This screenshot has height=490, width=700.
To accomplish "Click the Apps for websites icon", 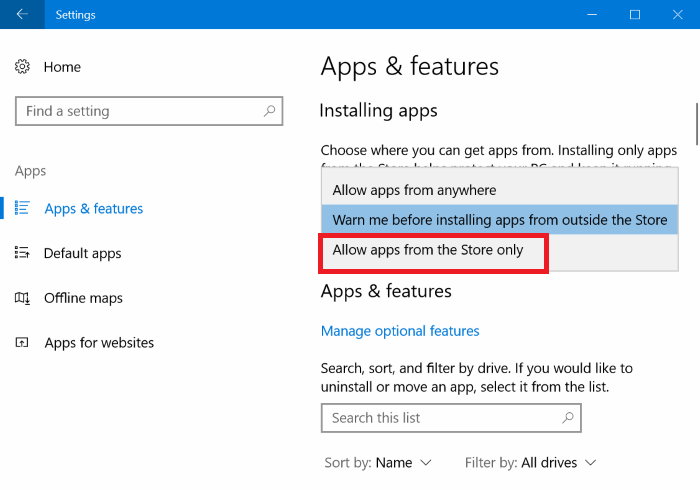I will pos(23,343).
